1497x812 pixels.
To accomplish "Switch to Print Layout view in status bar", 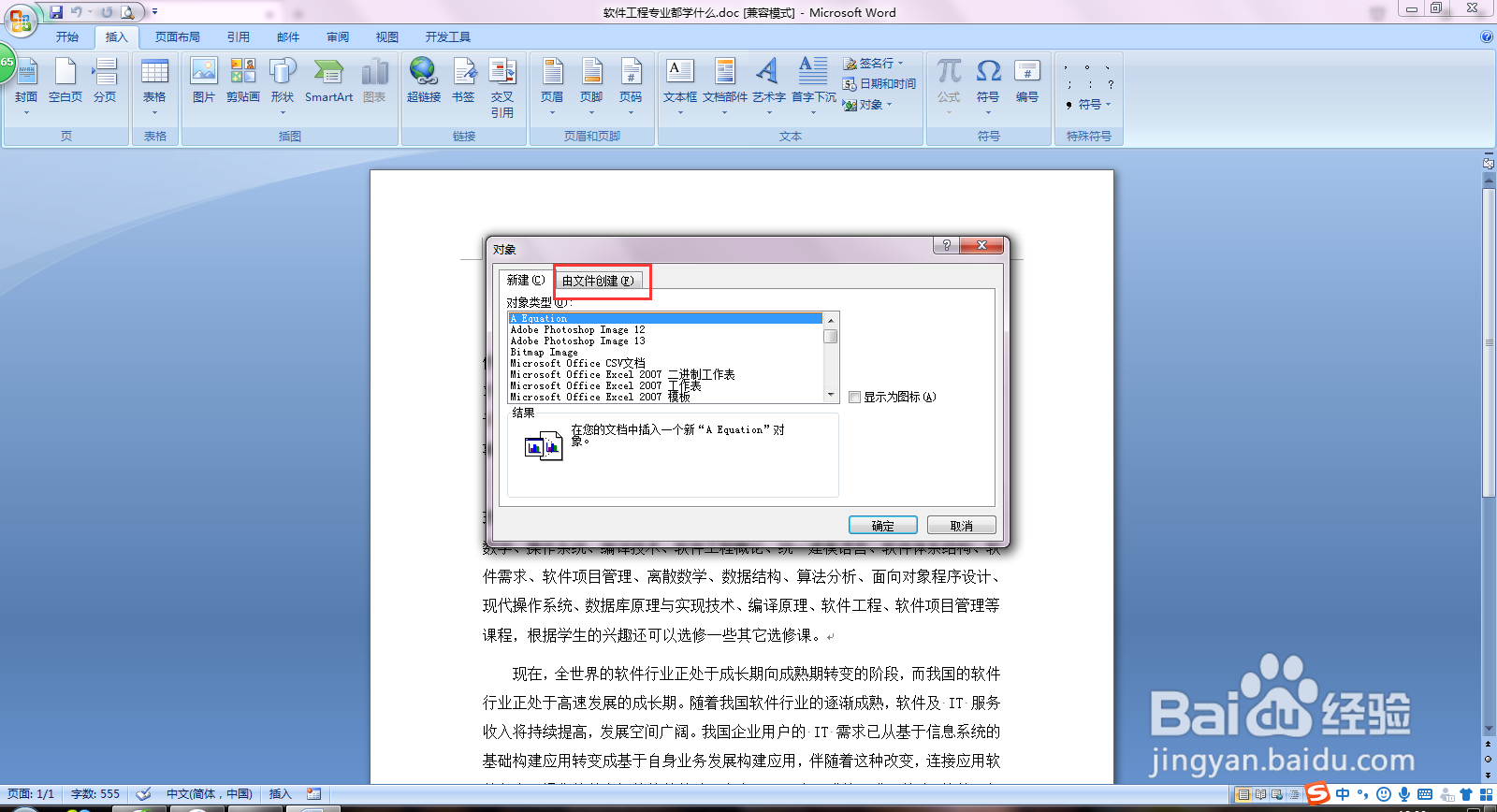I will [x=1243, y=794].
